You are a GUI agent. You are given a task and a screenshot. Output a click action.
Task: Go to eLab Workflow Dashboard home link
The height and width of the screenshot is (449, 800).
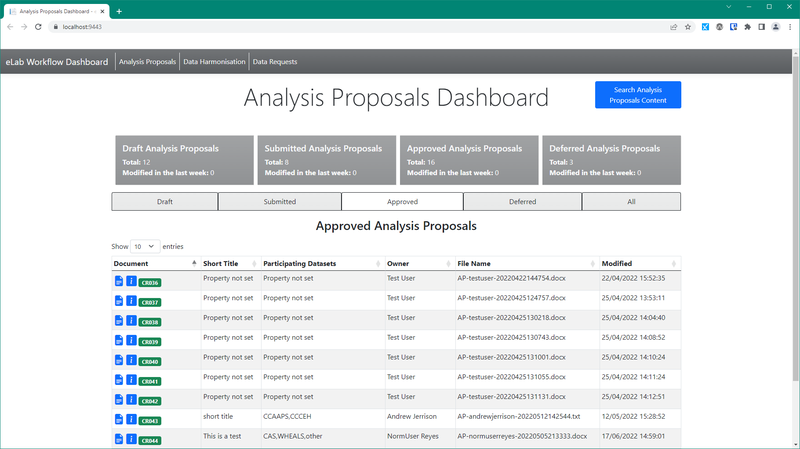57,62
